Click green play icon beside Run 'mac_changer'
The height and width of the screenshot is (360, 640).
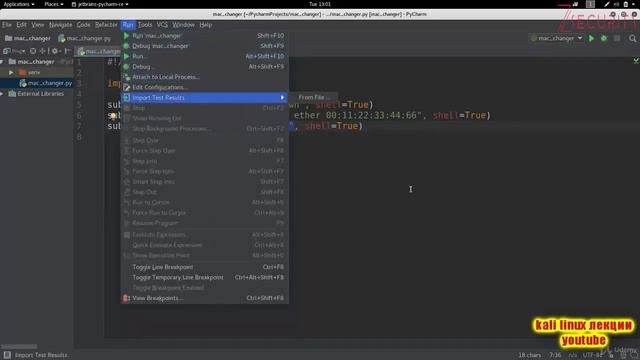[127, 36]
